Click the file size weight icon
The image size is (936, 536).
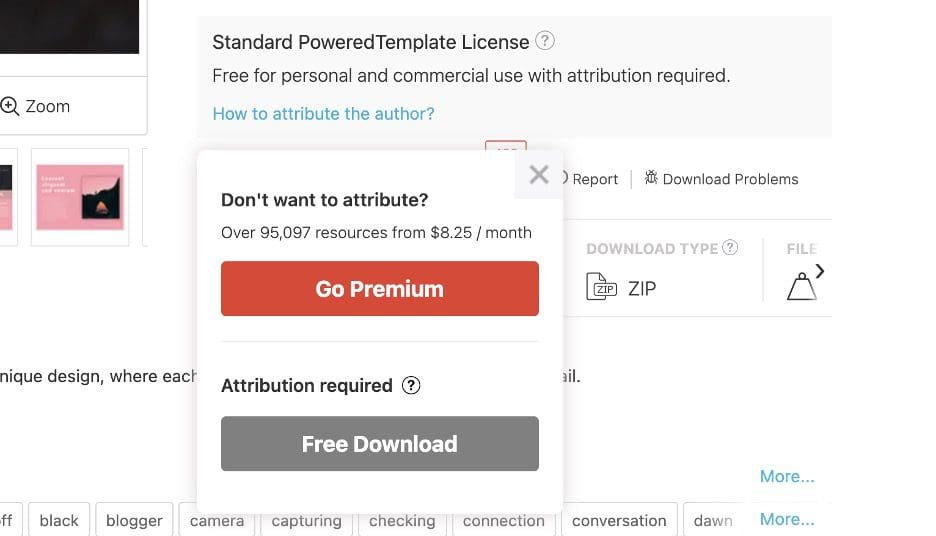click(801, 288)
